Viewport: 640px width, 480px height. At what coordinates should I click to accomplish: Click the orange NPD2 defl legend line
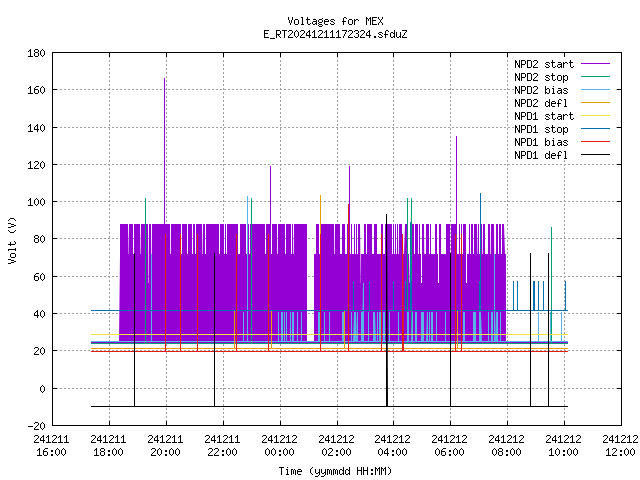[595, 102]
